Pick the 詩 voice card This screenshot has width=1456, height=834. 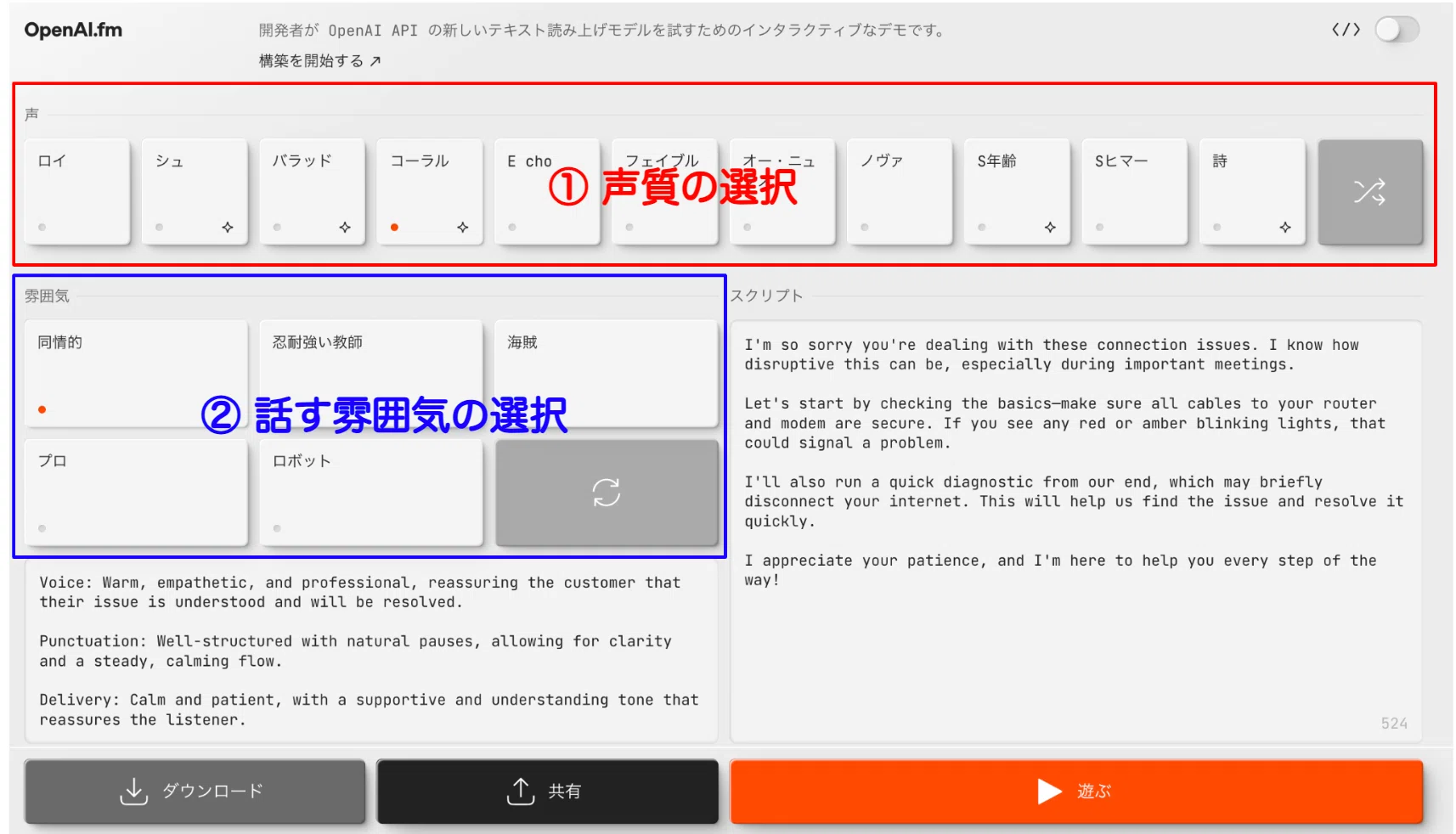1252,192
